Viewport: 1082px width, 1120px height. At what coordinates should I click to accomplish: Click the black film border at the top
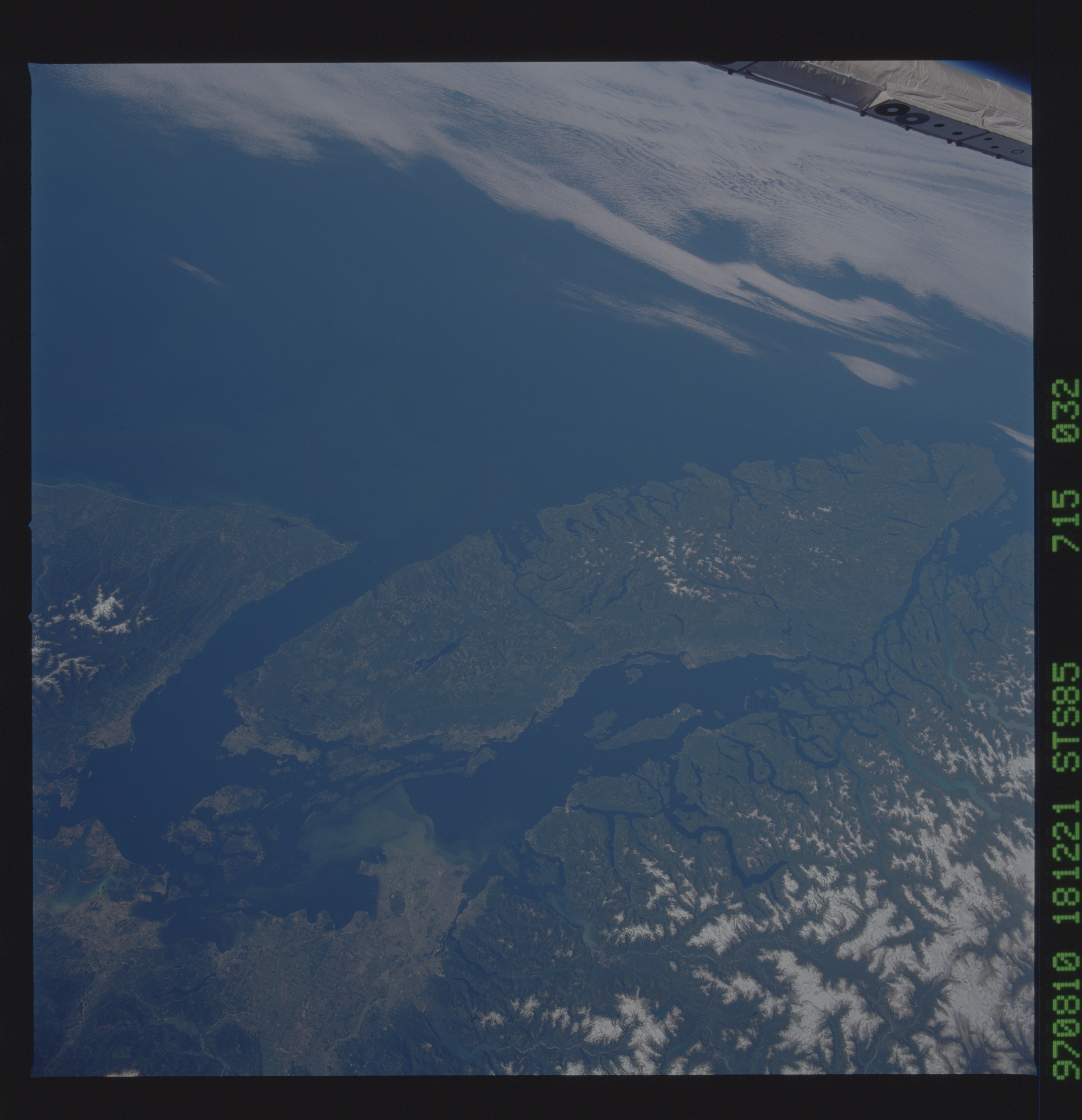pos(514,29)
